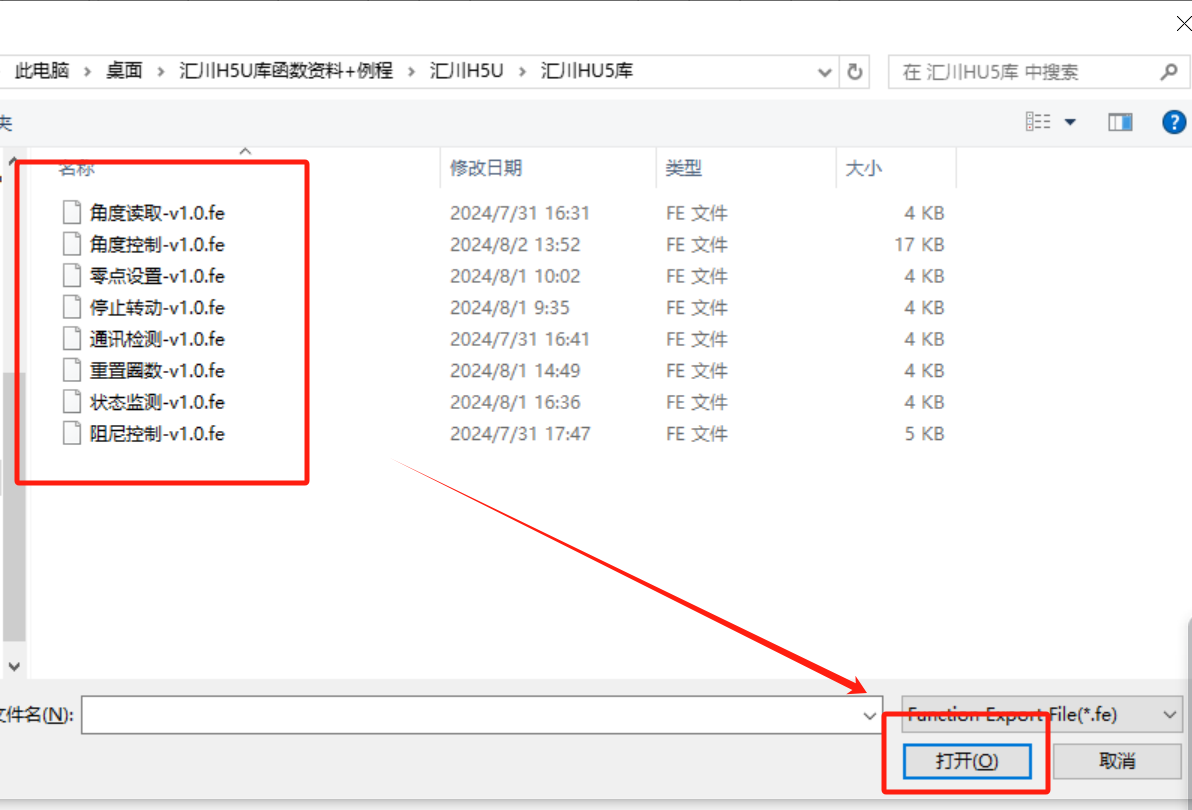Click the change view layout icon
Image resolution: width=1192 pixels, height=810 pixels.
point(1039,122)
